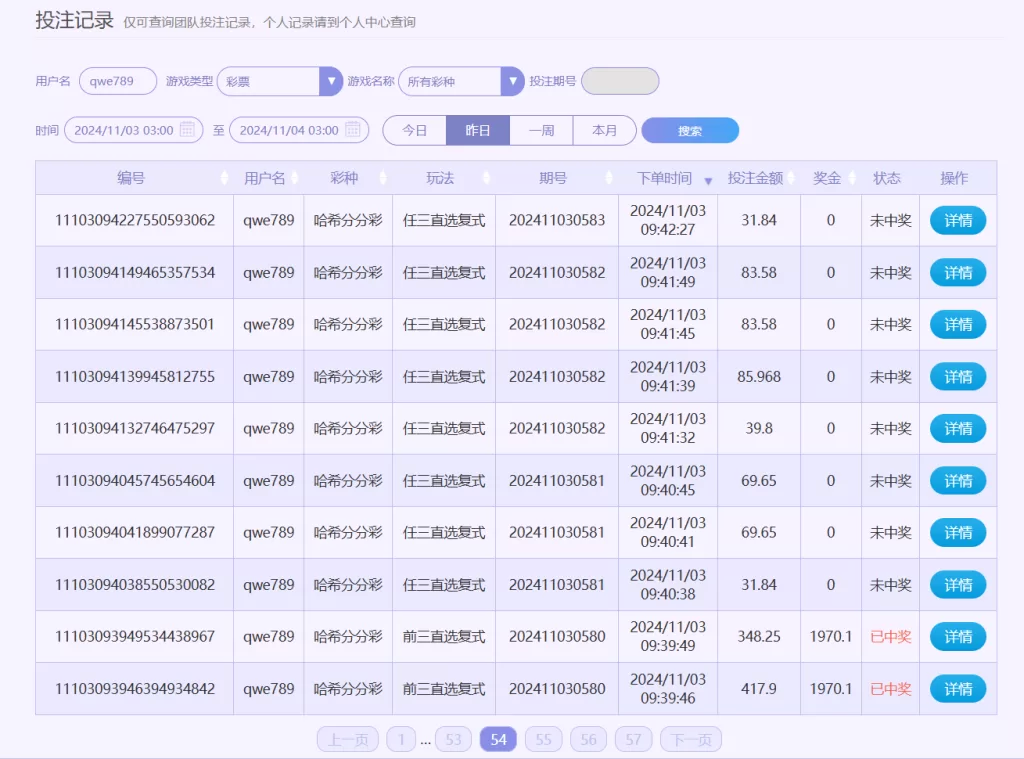Expand the 游戏类型 彩票 dropdown

tap(331, 82)
